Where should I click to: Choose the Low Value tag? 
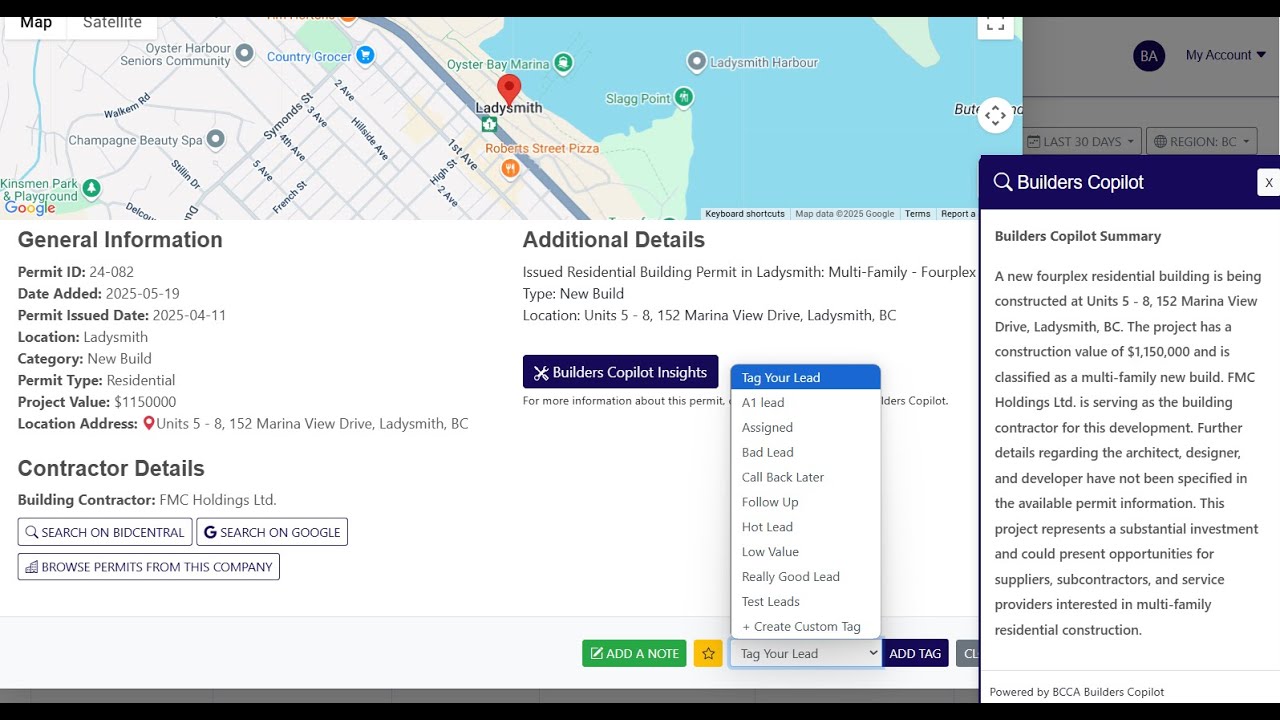point(806,552)
